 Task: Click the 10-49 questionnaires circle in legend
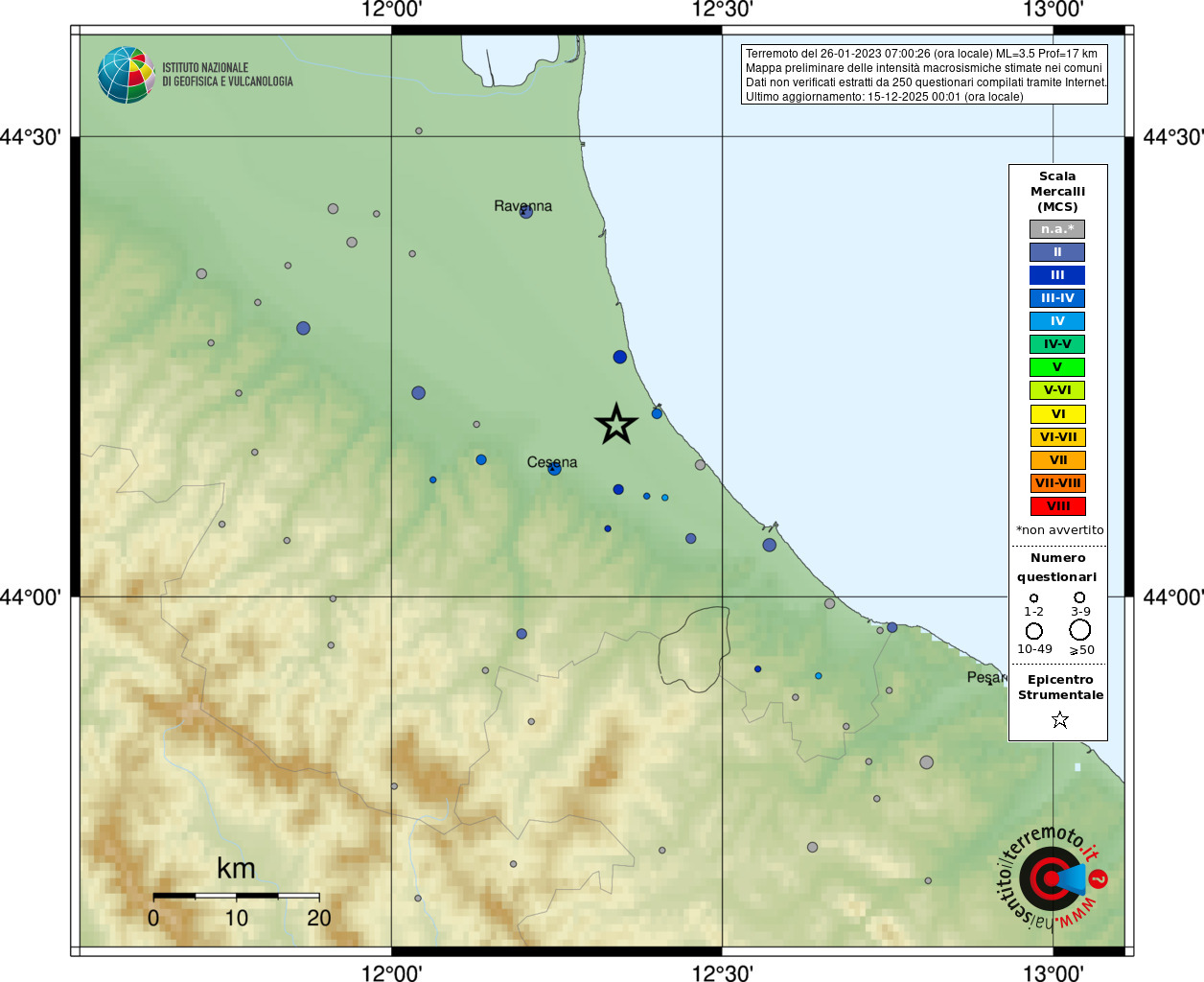pyautogui.click(x=1034, y=631)
